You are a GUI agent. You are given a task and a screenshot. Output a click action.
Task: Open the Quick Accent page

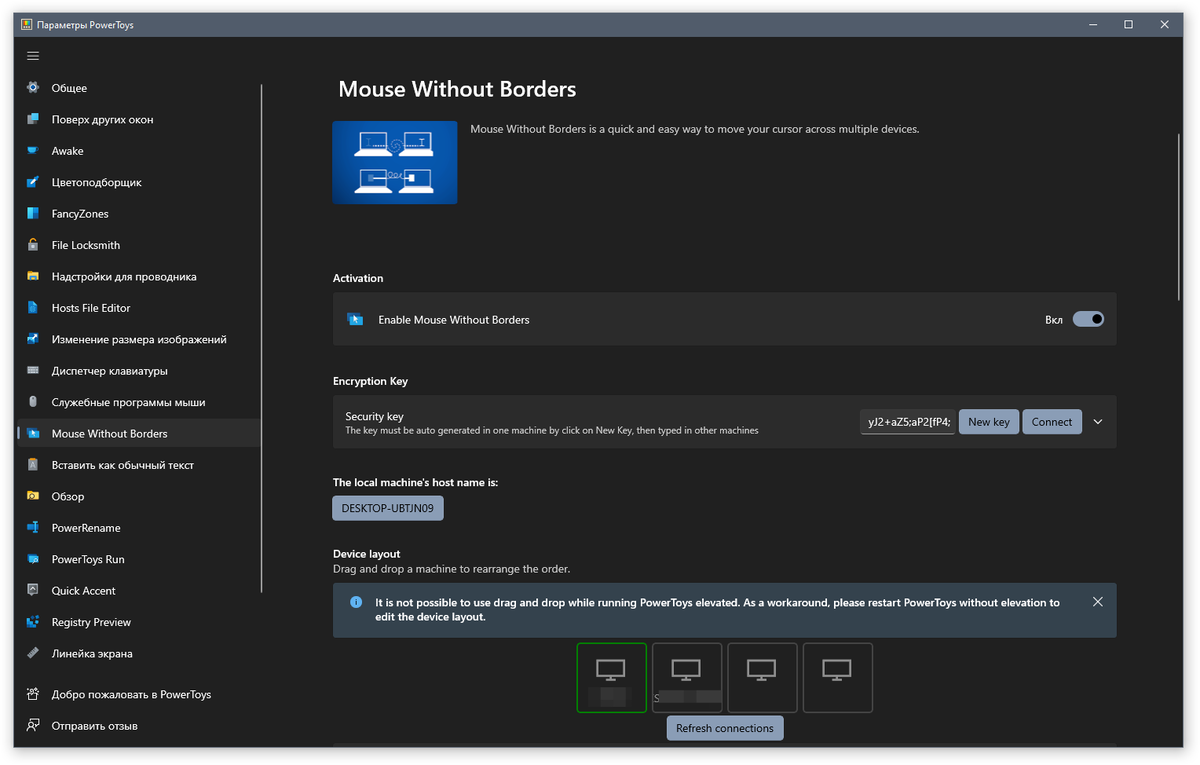pos(138,591)
